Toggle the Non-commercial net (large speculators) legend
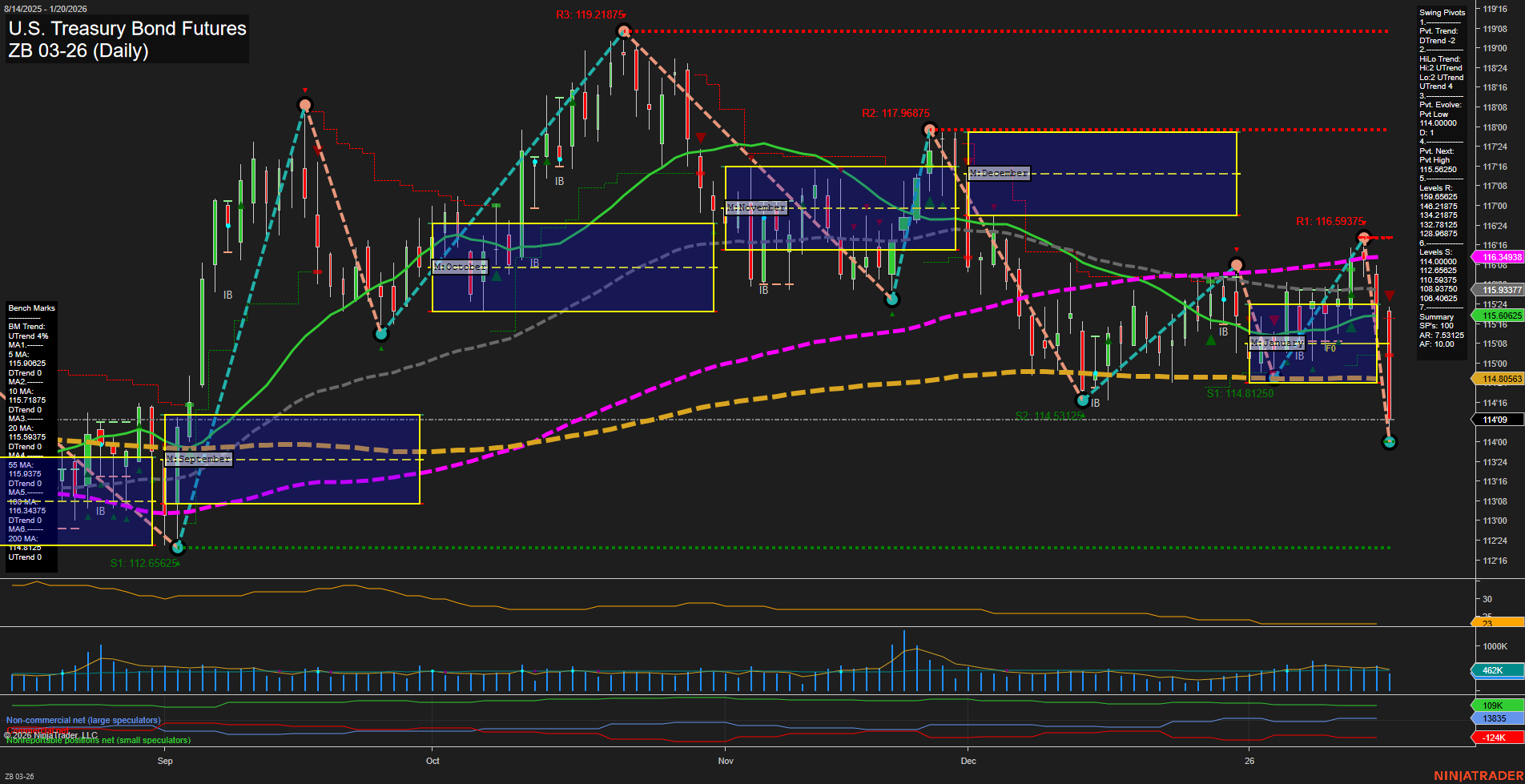Screen dimensions: 1525x784 [82, 720]
